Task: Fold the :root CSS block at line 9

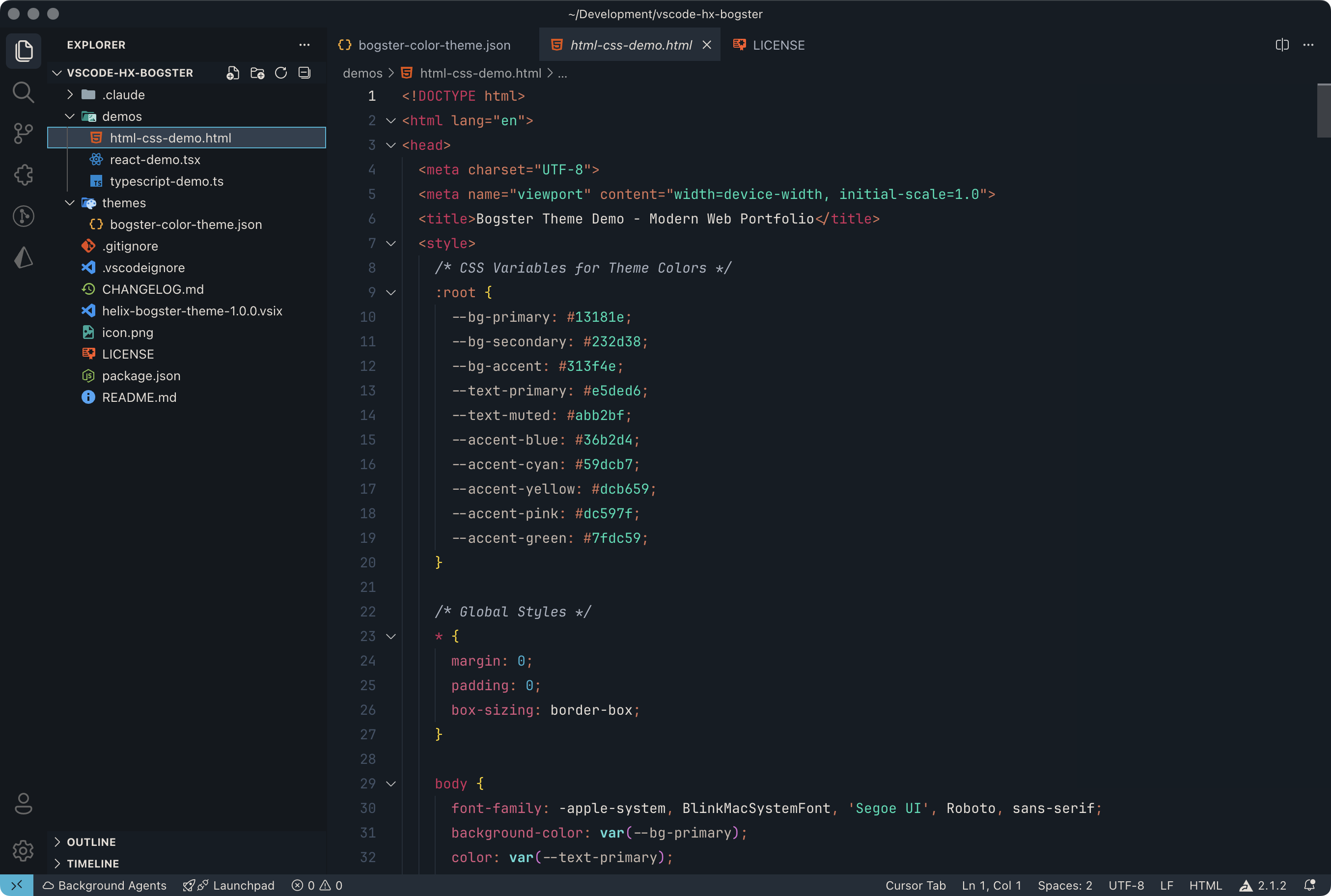Action: (x=391, y=293)
